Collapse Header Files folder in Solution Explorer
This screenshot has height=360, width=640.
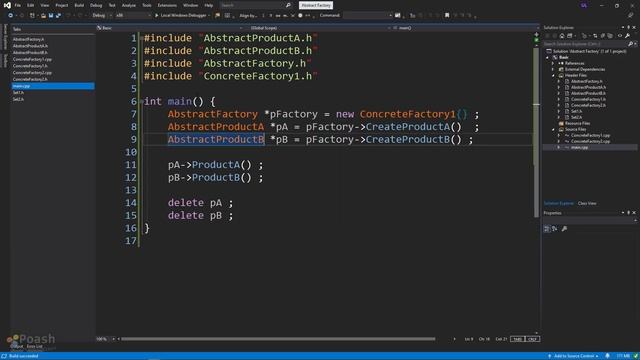pyautogui.click(x=553, y=76)
